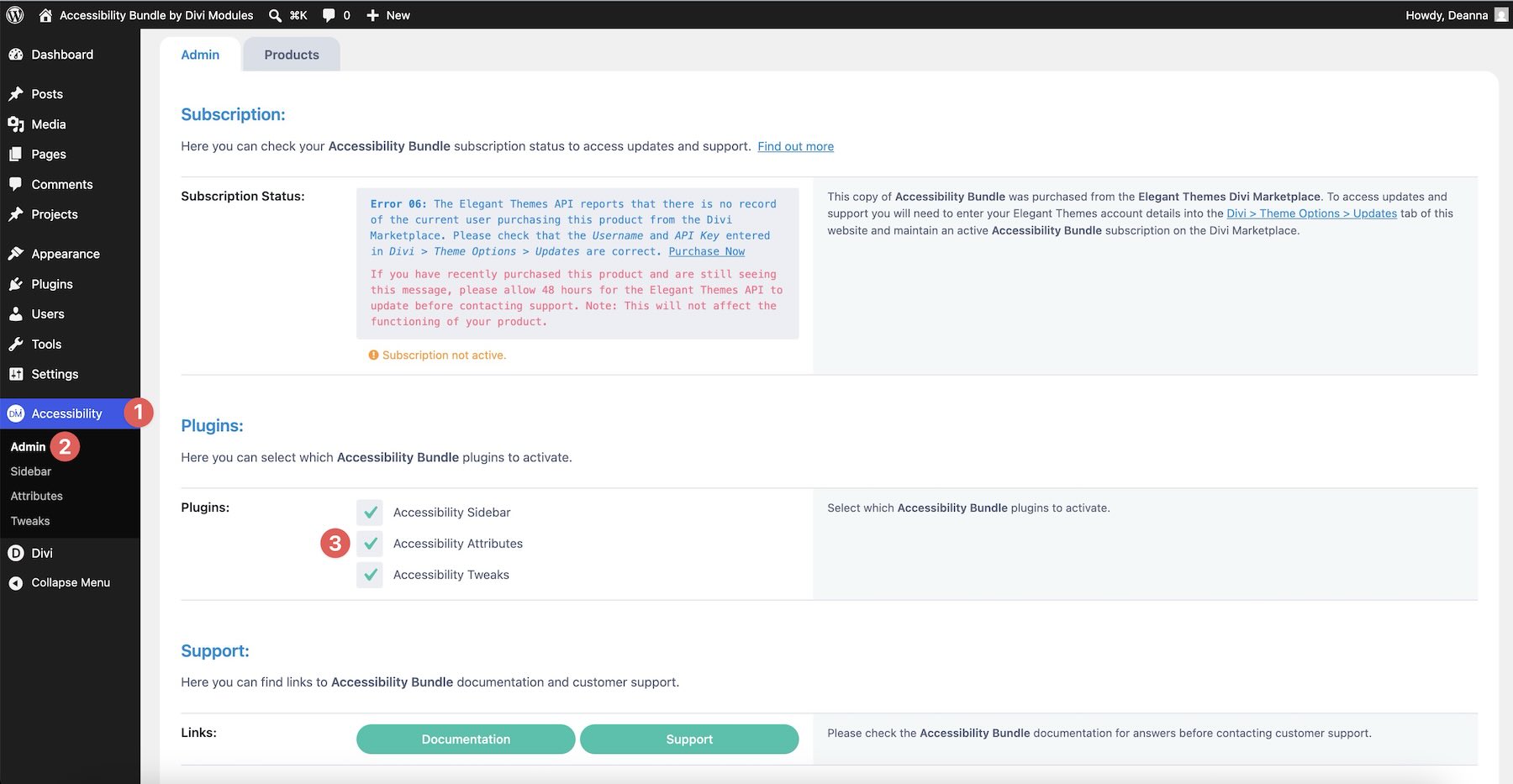Click the Tools wrench icon
This screenshot has width=1513, height=784.
[15, 345]
